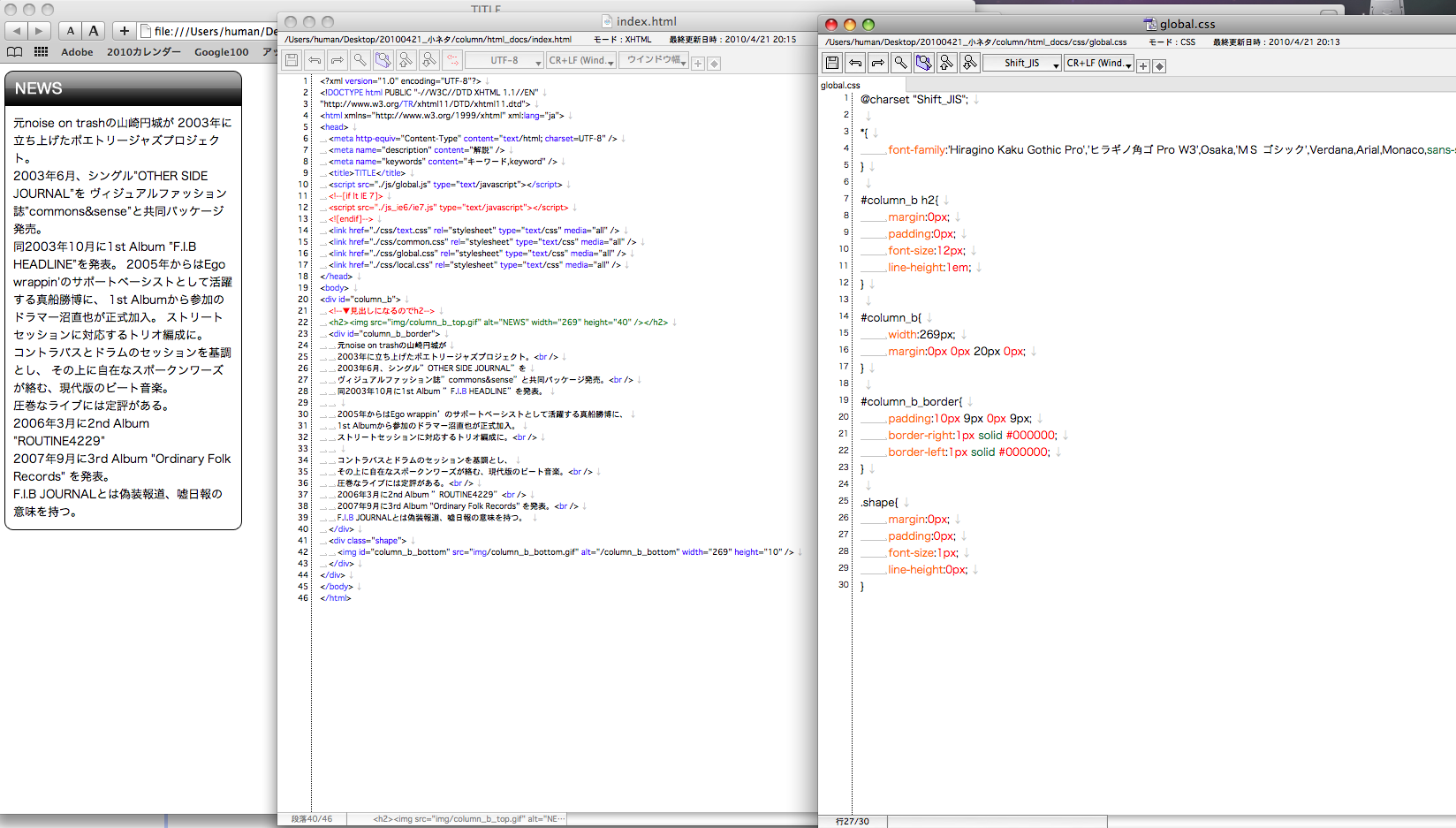1456x828 pixels.
Task: Click Find Previous icon in index.html toolbar
Action: point(406,60)
